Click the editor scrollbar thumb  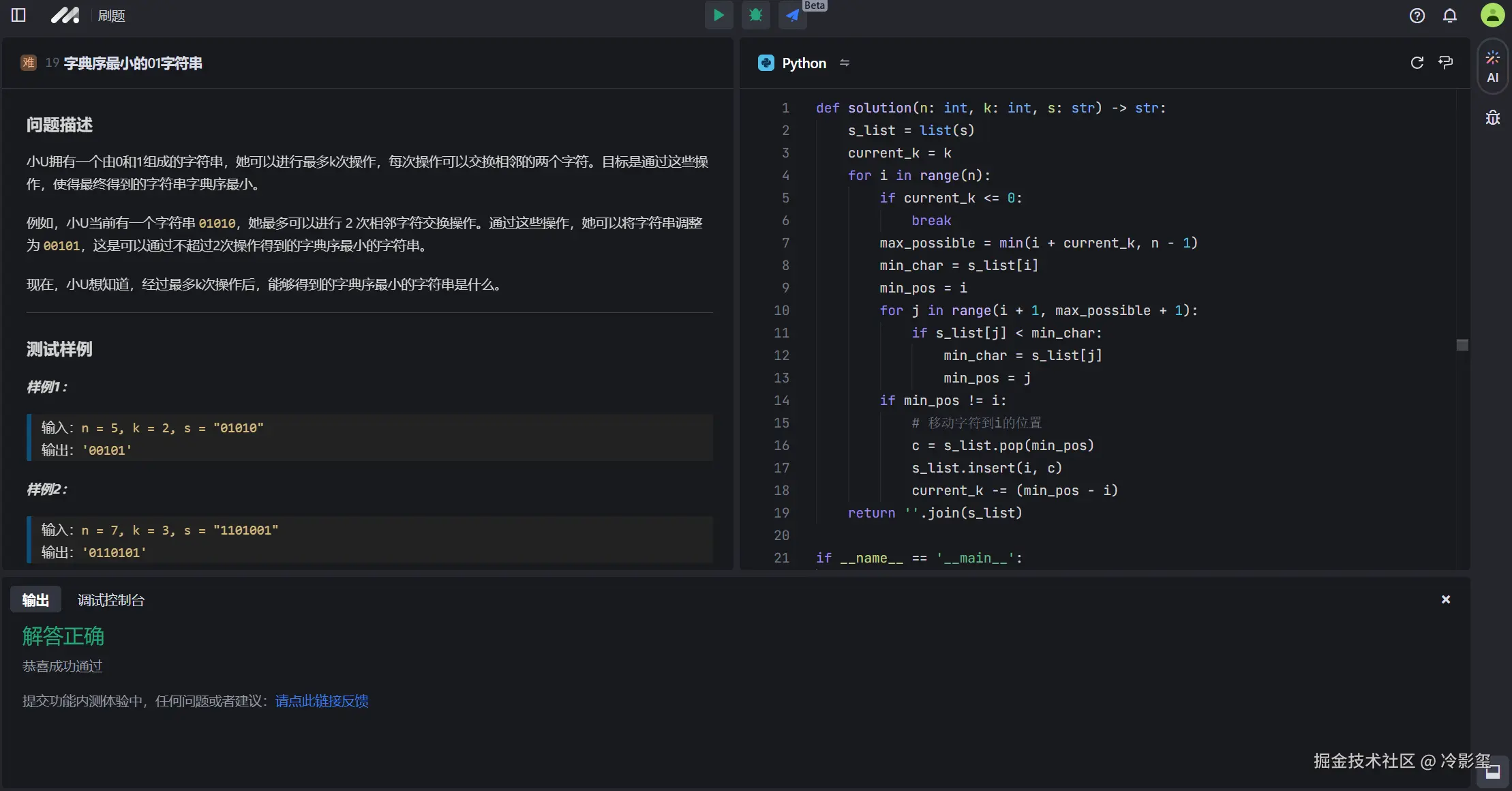point(1462,345)
